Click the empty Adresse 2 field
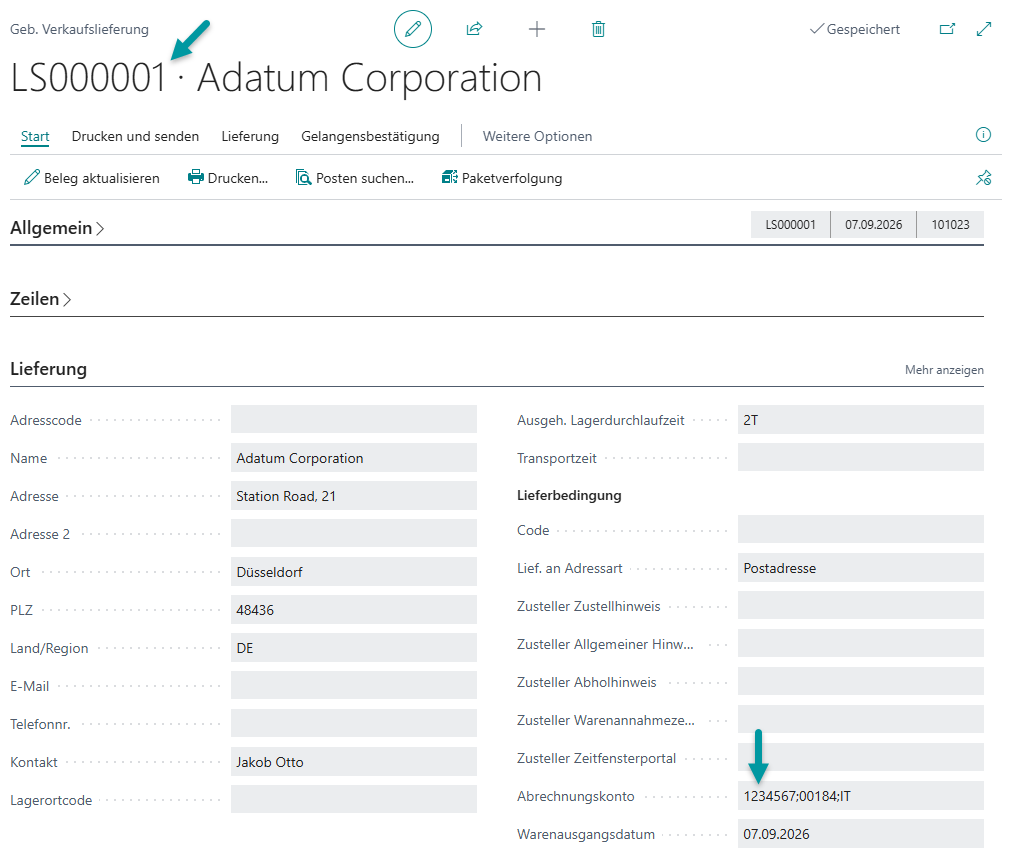 coord(354,534)
